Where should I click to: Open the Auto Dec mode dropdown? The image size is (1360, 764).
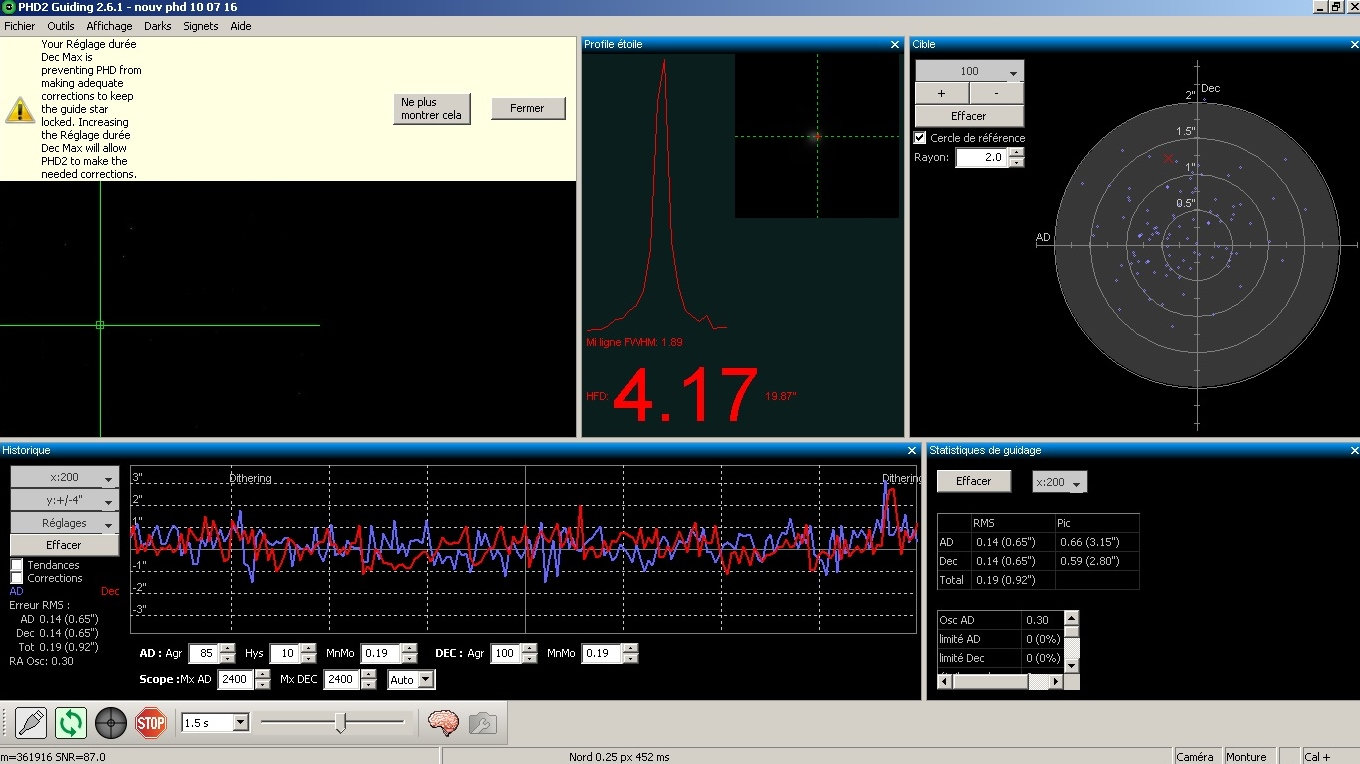(x=425, y=680)
